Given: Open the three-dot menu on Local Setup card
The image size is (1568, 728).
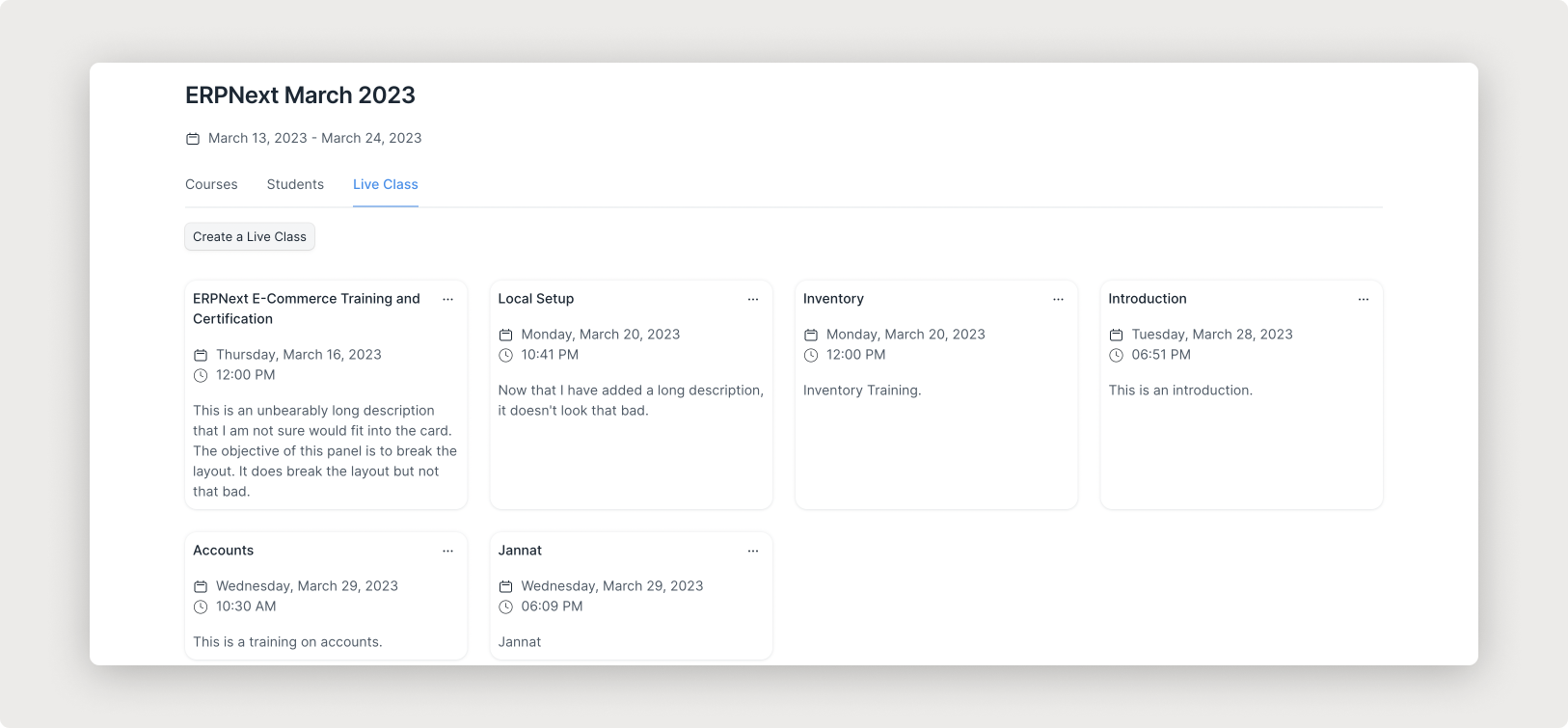Looking at the screenshot, I should pos(753,299).
